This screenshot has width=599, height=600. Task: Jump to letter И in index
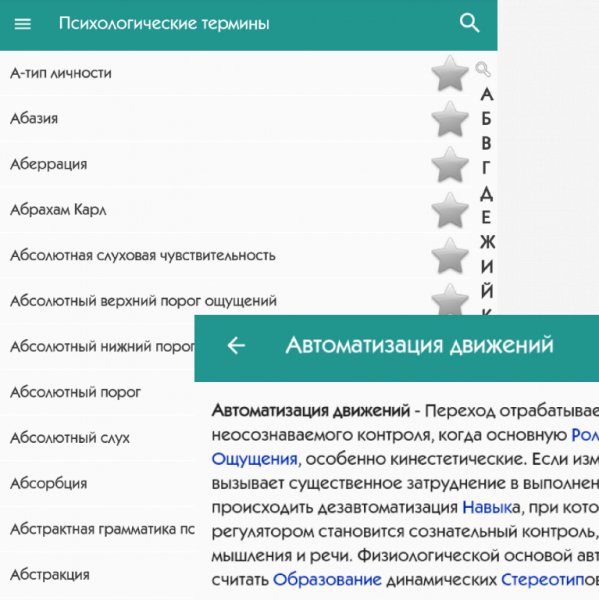click(486, 267)
